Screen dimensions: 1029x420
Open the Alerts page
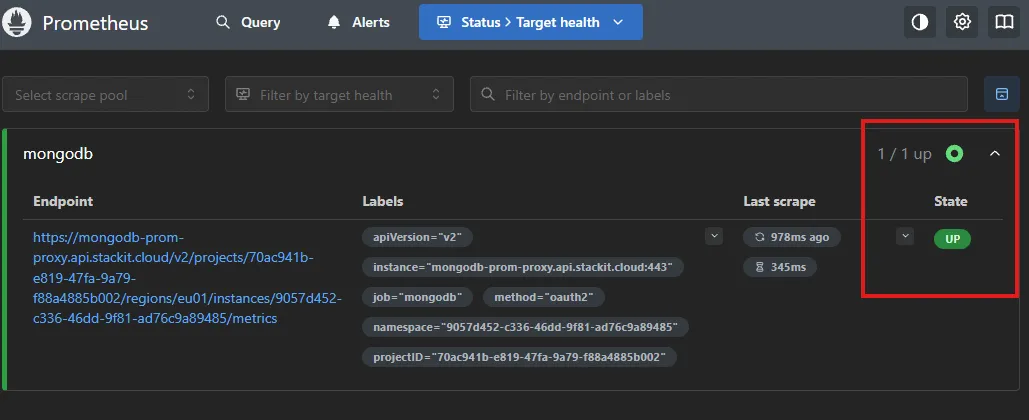click(x=358, y=23)
